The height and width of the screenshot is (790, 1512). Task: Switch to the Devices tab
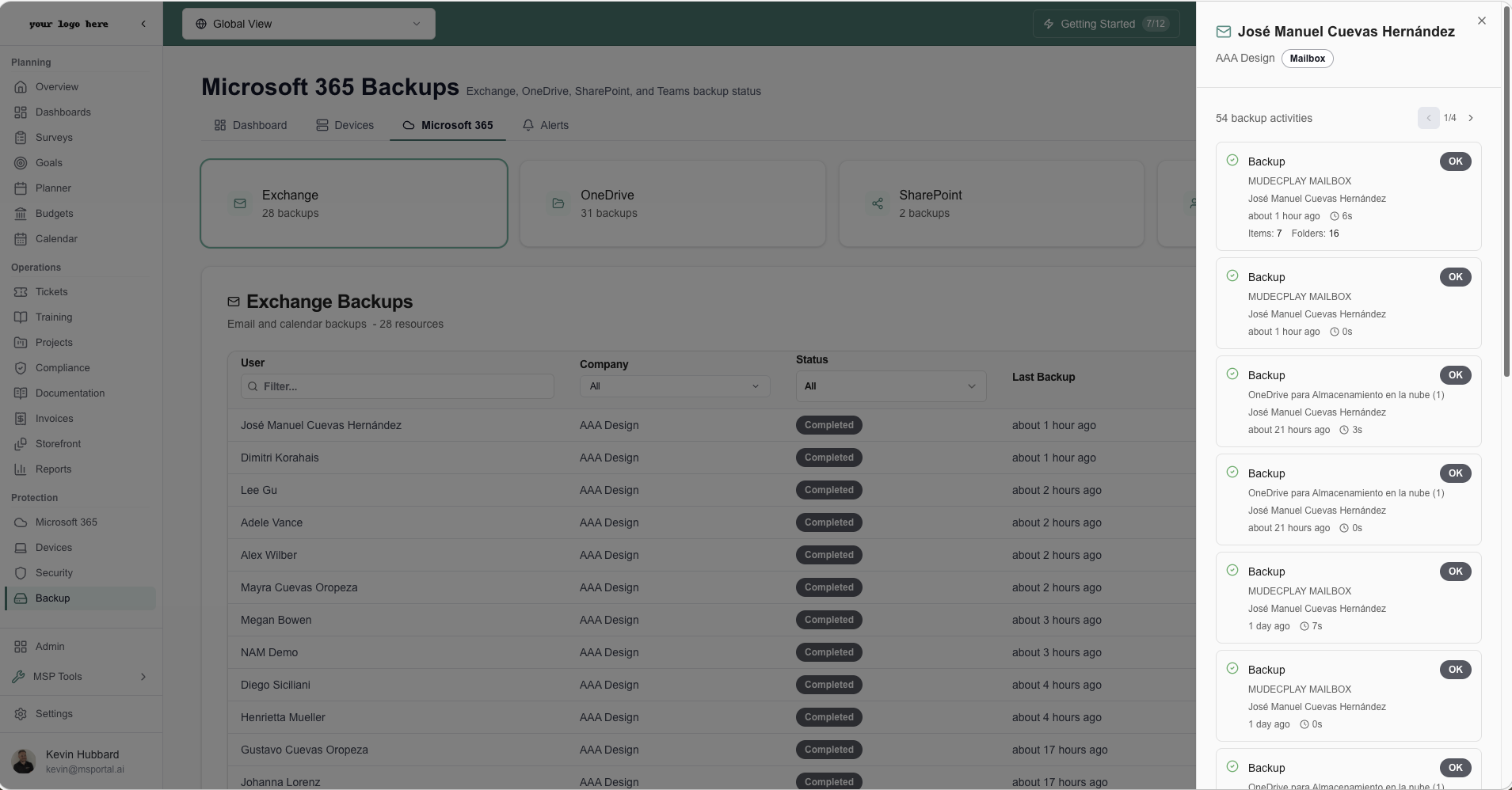tap(345, 125)
